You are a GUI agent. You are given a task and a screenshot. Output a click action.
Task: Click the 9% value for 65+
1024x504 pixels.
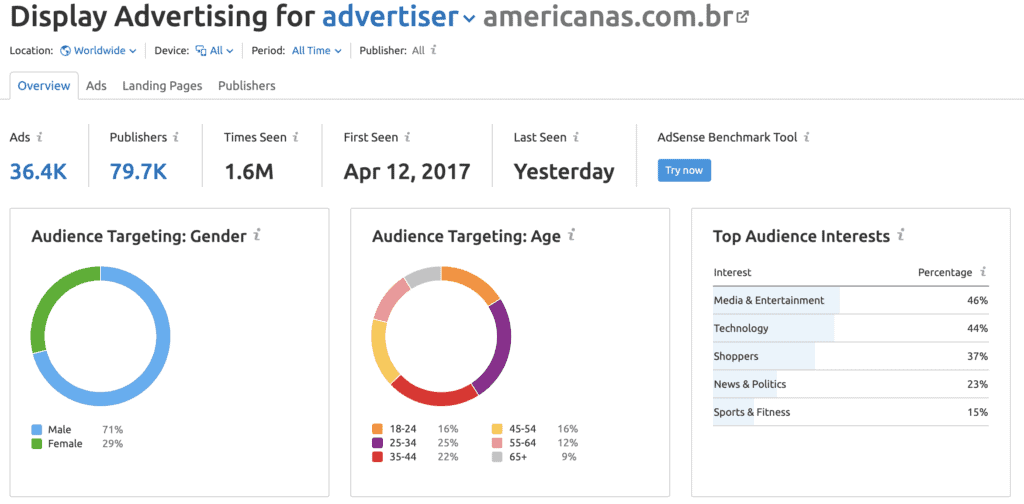(x=569, y=457)
